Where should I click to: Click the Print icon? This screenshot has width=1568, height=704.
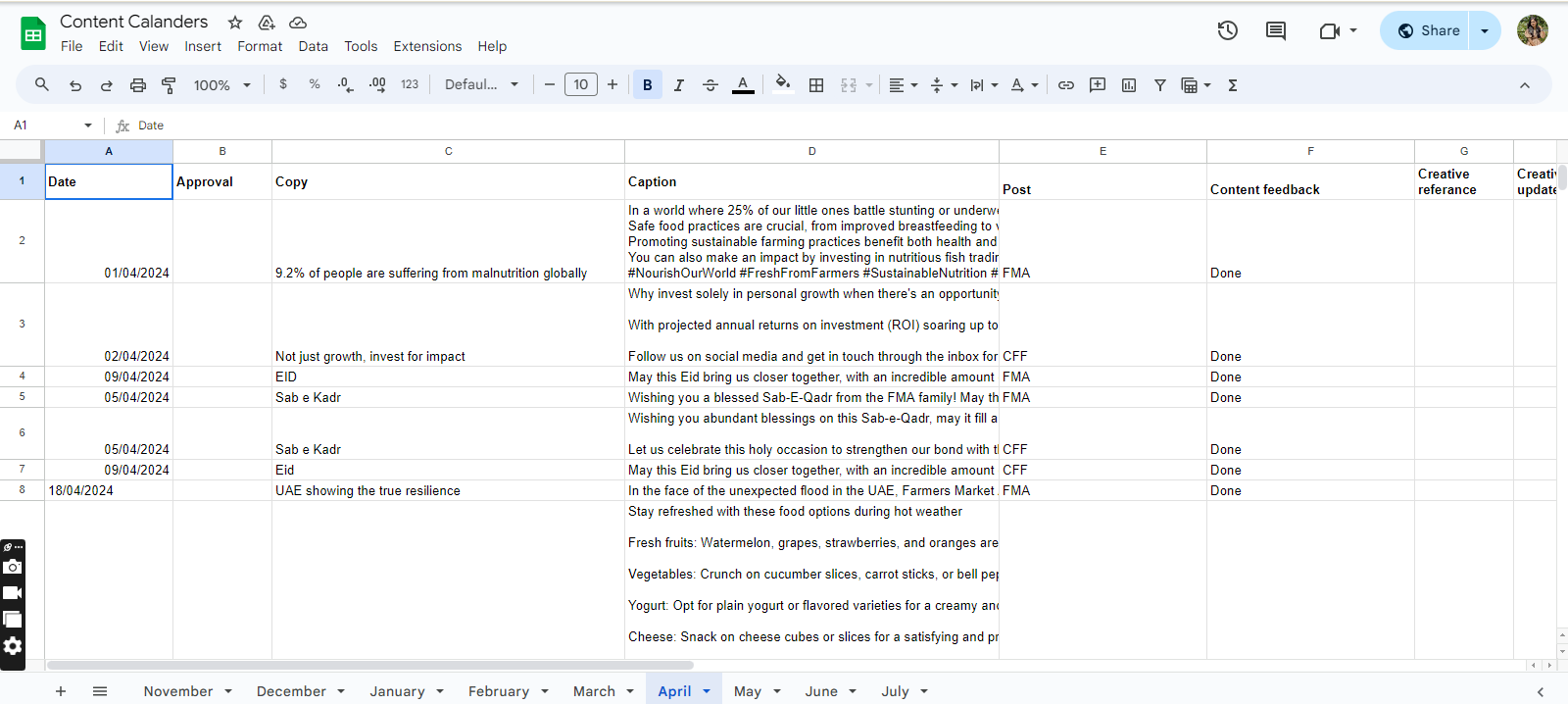coord(138,85)
